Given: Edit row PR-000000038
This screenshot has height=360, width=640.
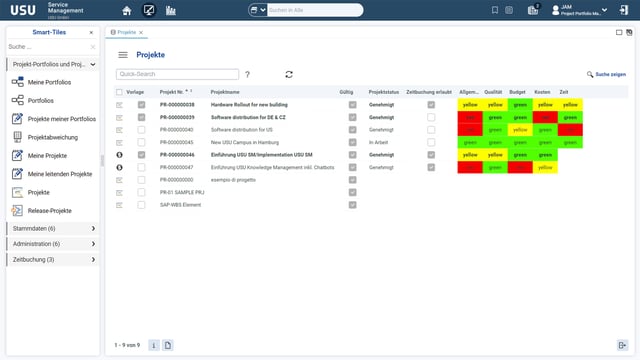Looking at the screenshot, I should tap(119, 105).
